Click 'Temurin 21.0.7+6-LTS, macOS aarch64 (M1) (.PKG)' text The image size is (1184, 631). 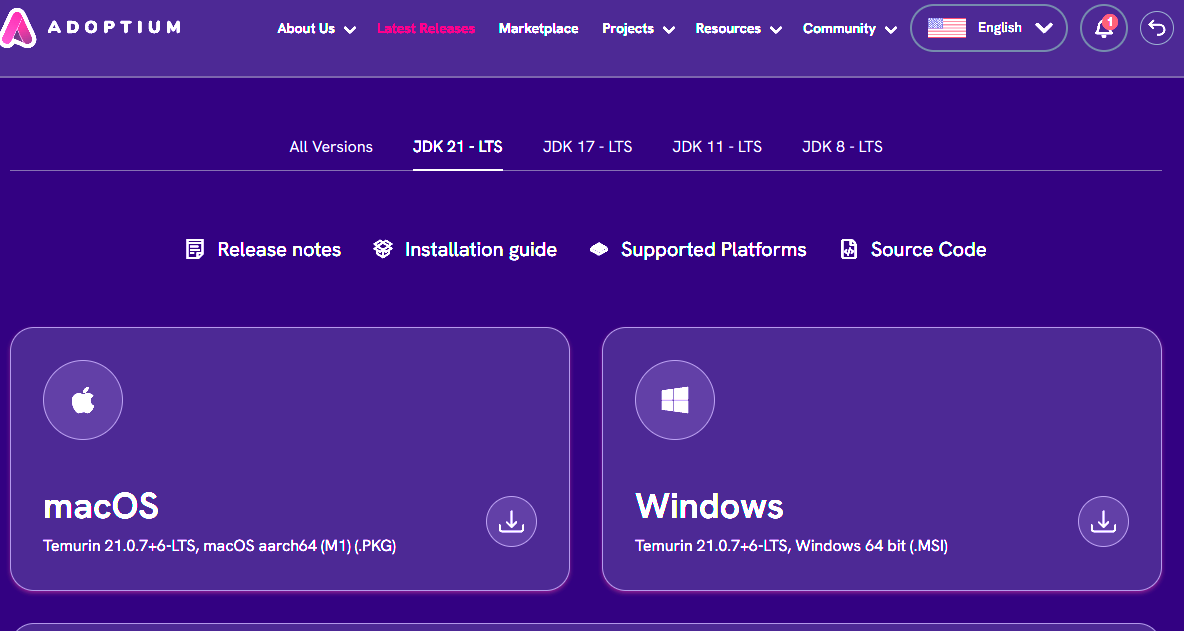(x=220, y=545)
